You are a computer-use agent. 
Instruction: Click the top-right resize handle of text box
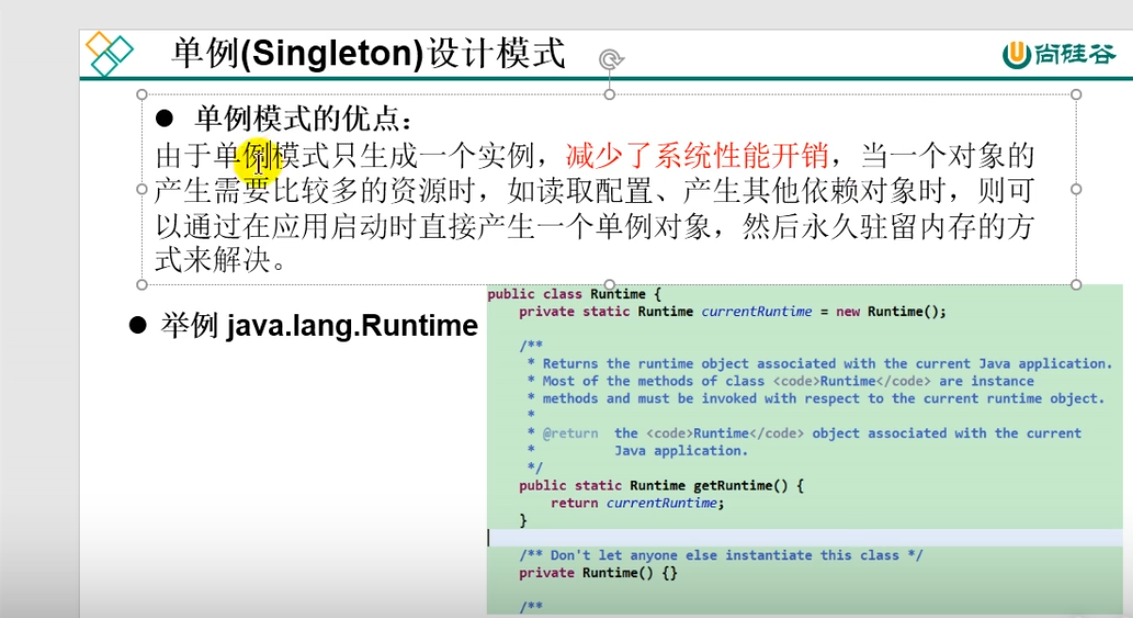click(1076, 95)
